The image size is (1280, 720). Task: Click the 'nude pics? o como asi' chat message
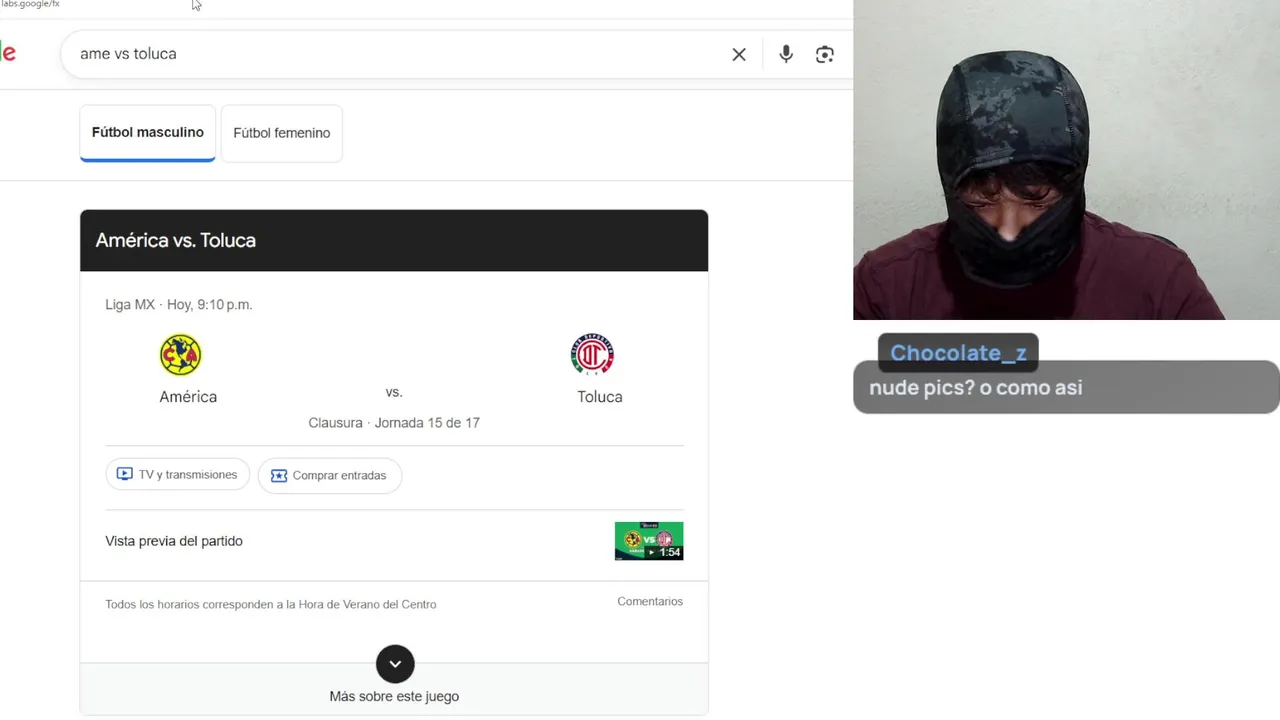coord(976,388)
